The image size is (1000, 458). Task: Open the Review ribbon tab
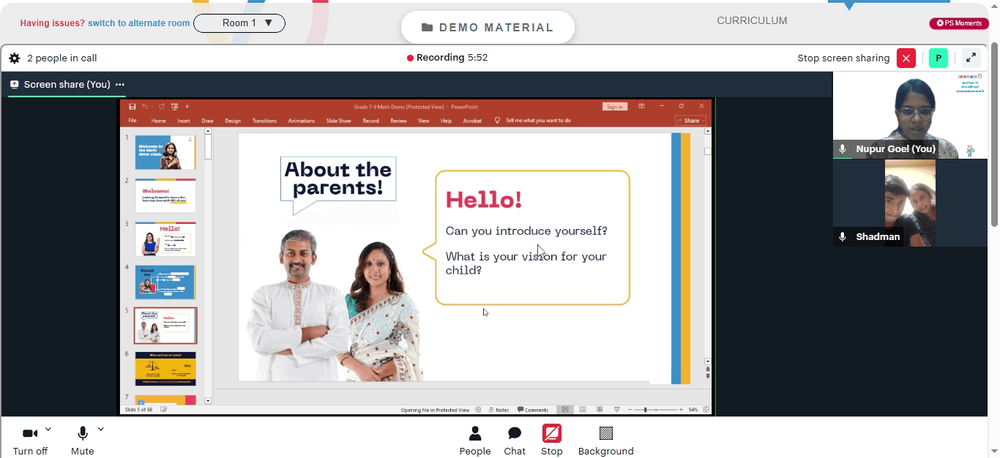(399, 121)
